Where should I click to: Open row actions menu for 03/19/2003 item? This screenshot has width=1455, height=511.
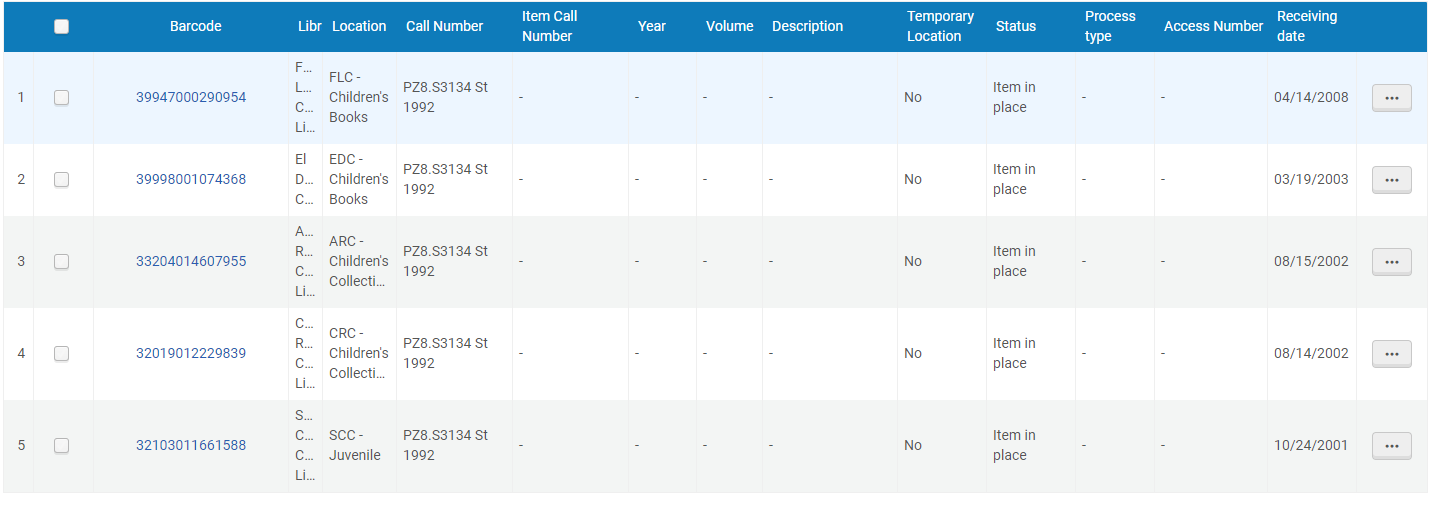click(1391, 180)
